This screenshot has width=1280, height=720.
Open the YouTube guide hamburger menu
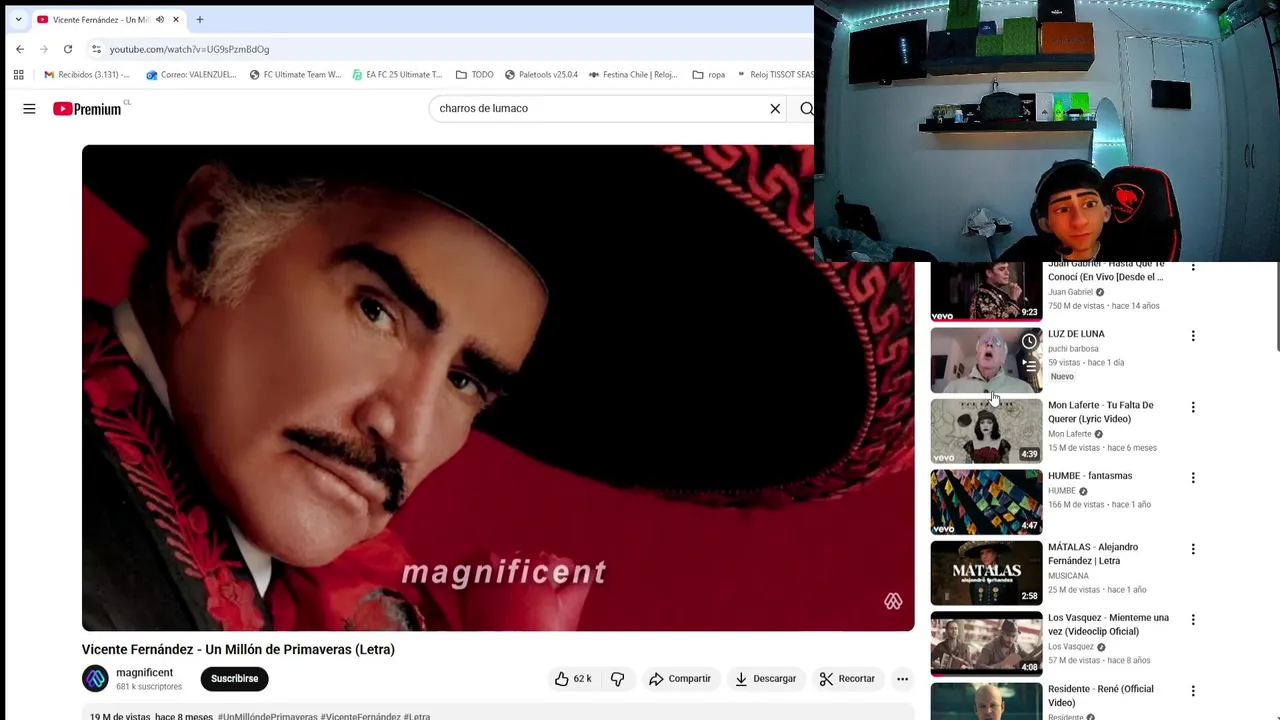29,109
